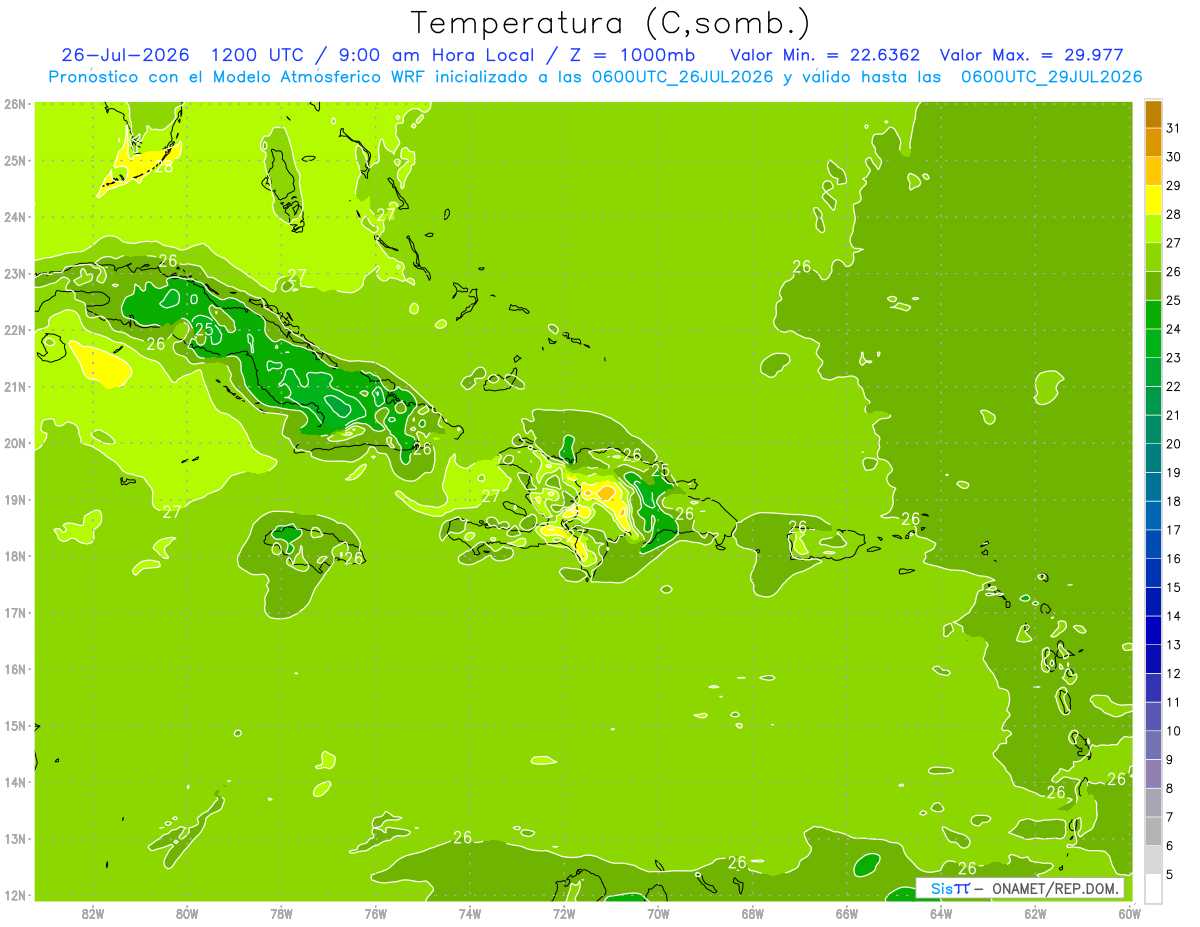
Task: Click the "74W" longitude axis label
Action: pos(470,913)
